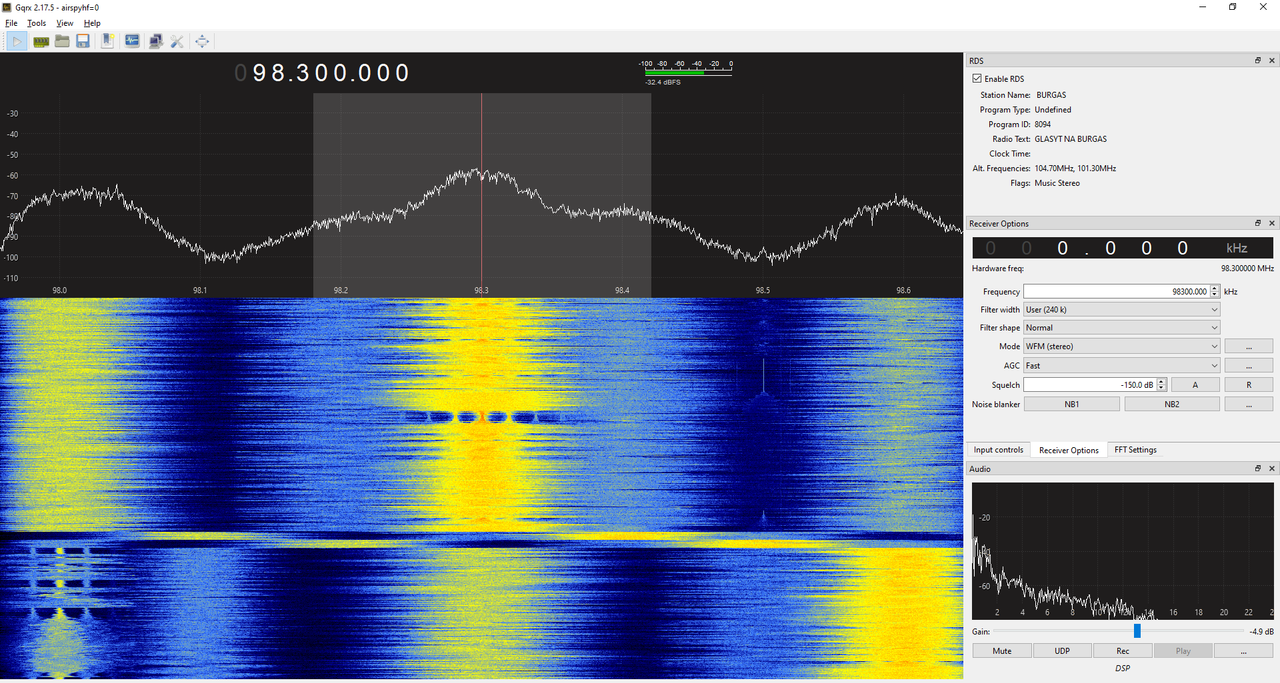Click the Play audio button
This screenshot has width=1280, height=683.
click(1183, 651)
